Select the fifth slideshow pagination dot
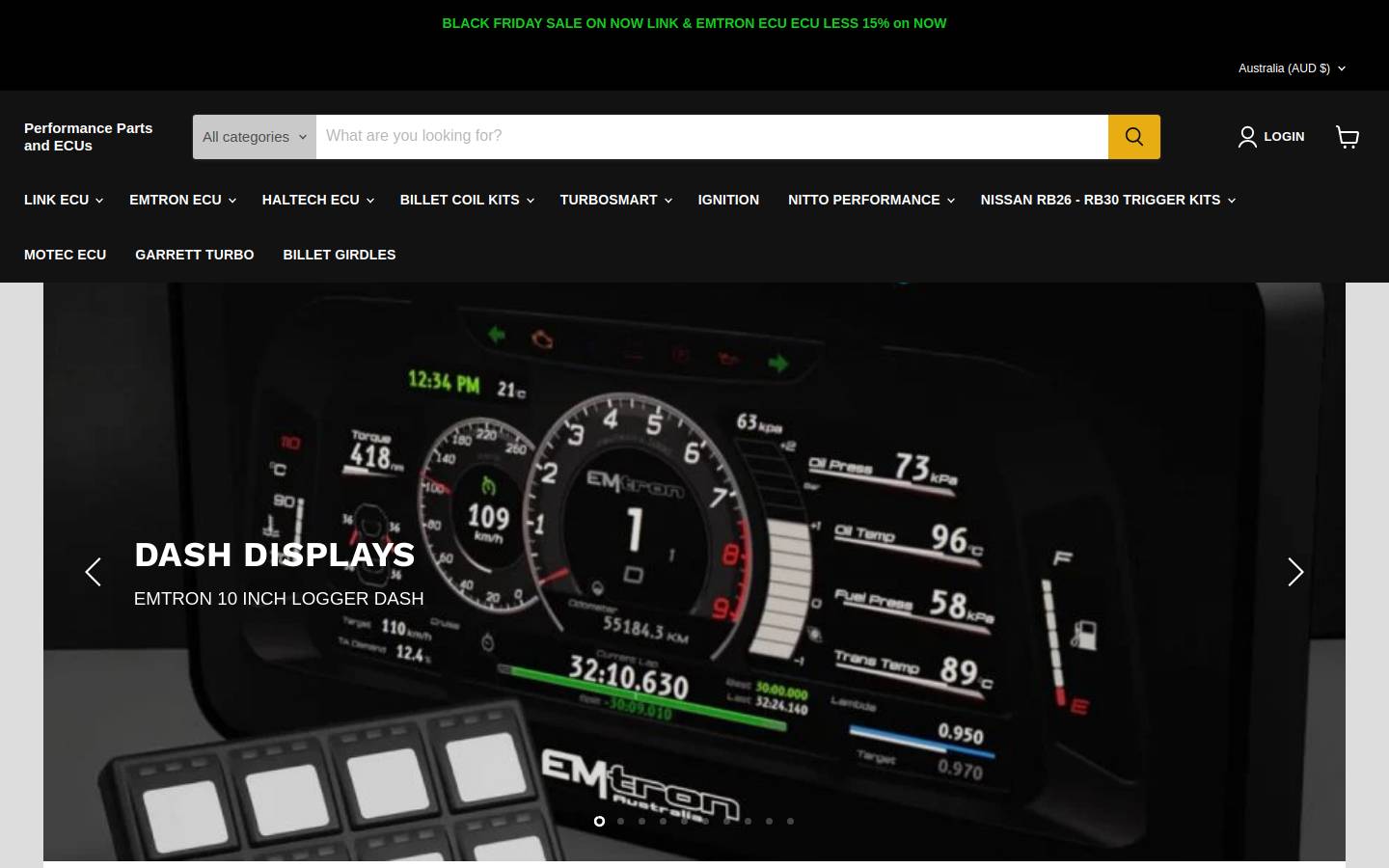 tap(684, 821)
